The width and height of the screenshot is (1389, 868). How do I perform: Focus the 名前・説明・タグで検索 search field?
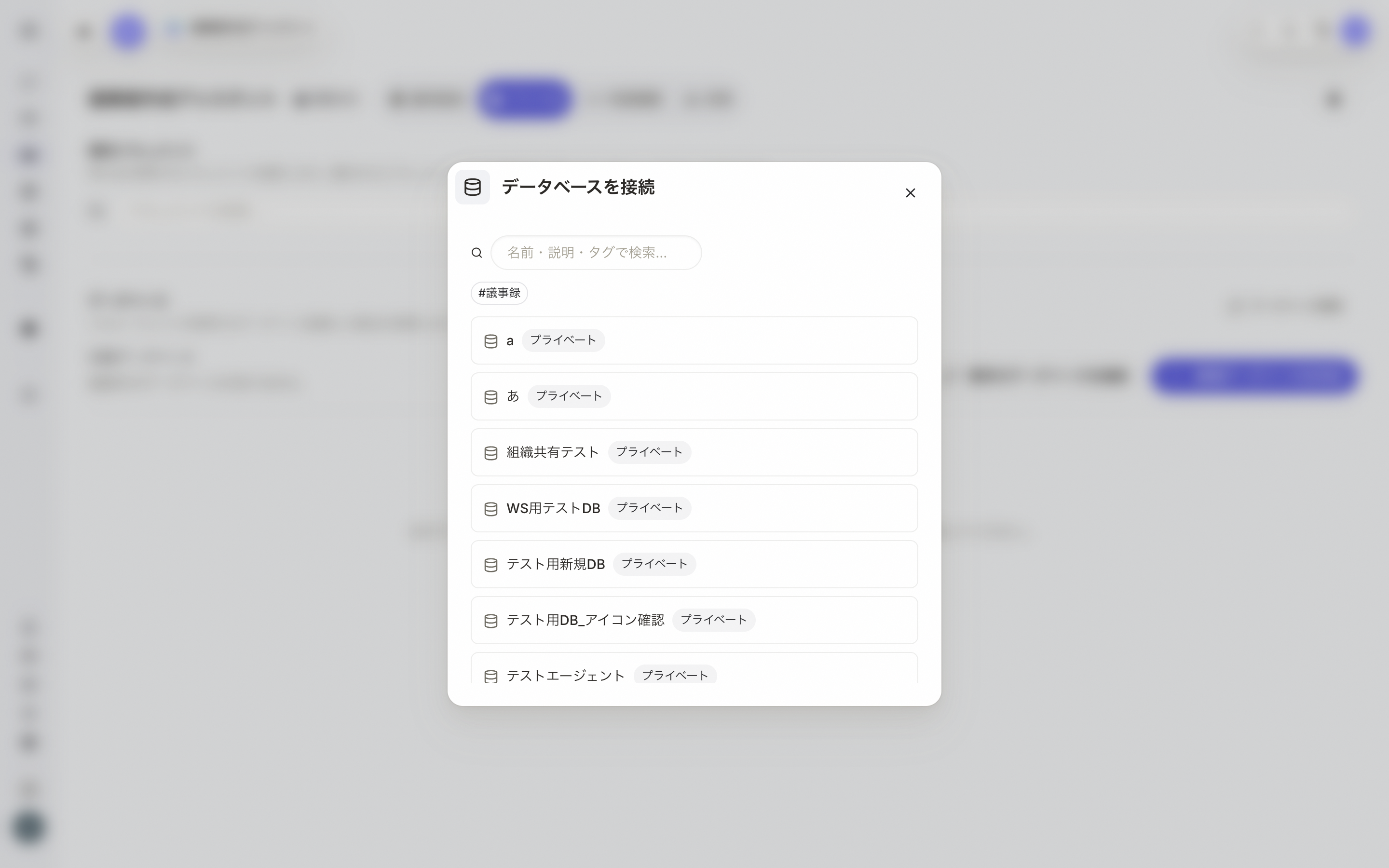point(596,253)
